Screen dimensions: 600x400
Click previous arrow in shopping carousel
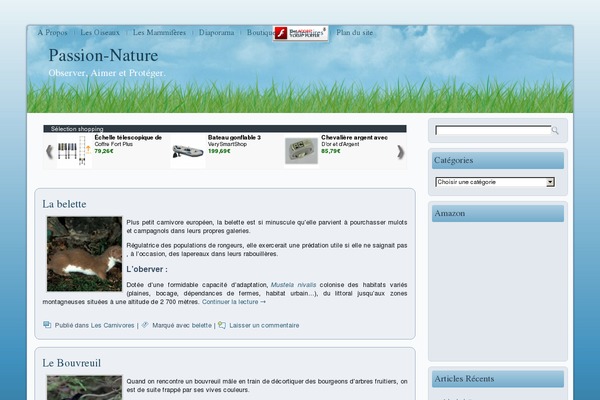coord(49,152)
